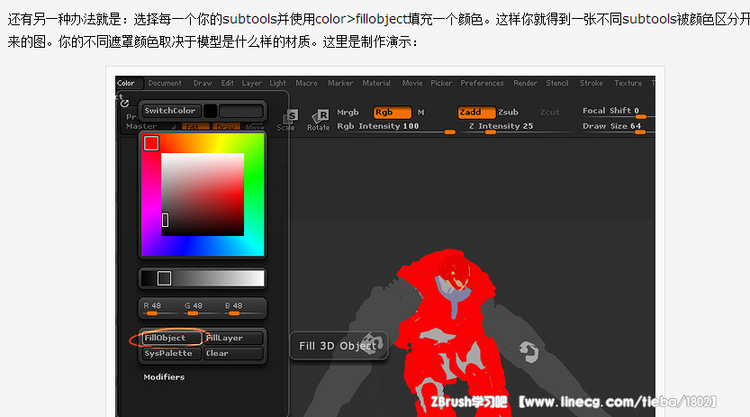Viewport: 750px width, 417px height.
Task: Pick a shade in the inner color square
Action: (x=202, y=194)
